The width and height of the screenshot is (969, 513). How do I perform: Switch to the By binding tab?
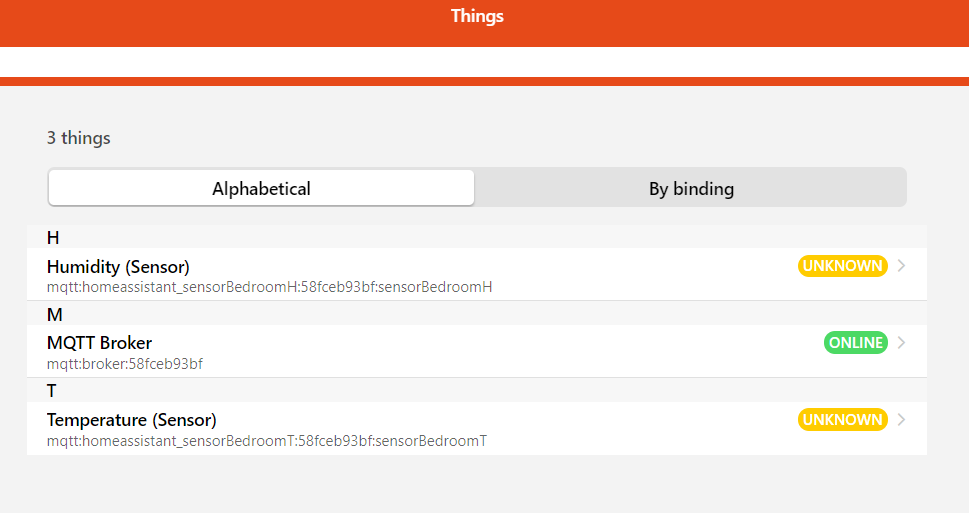tap(691, 188)
